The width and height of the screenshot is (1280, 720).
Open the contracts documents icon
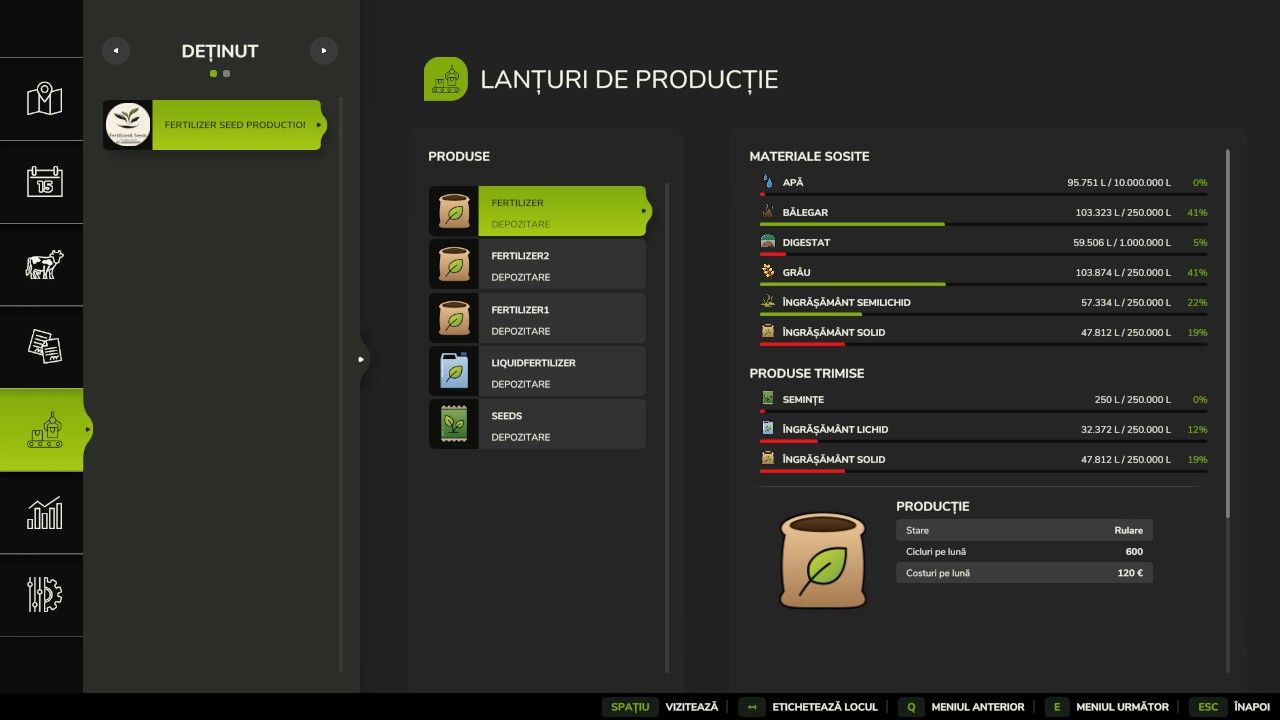coord(44,347)
